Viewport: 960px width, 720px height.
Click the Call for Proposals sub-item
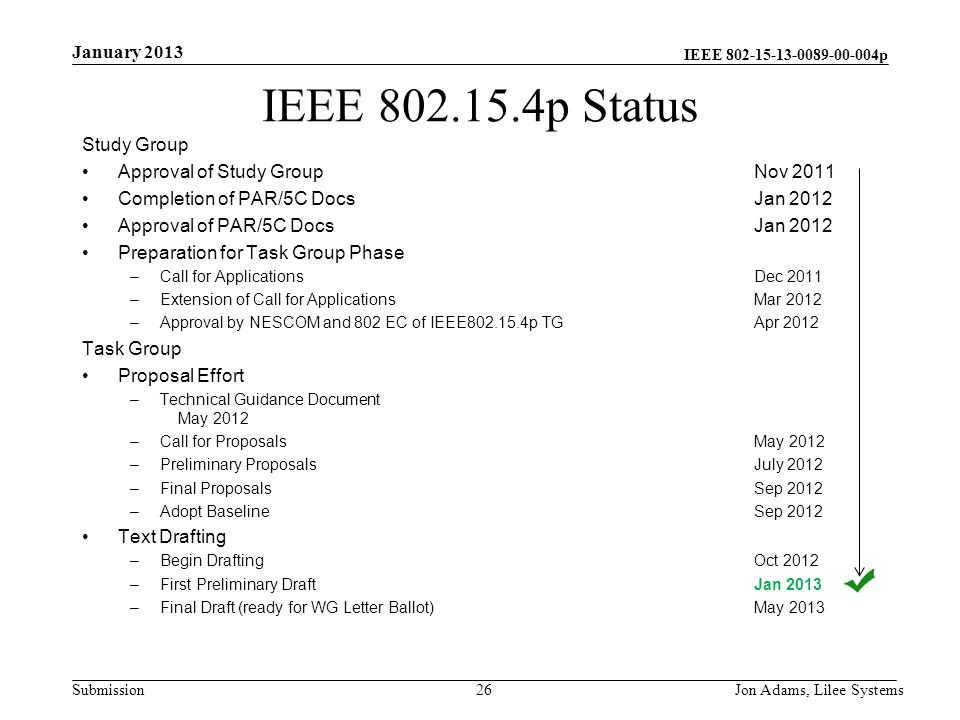(x=223, y=441)
